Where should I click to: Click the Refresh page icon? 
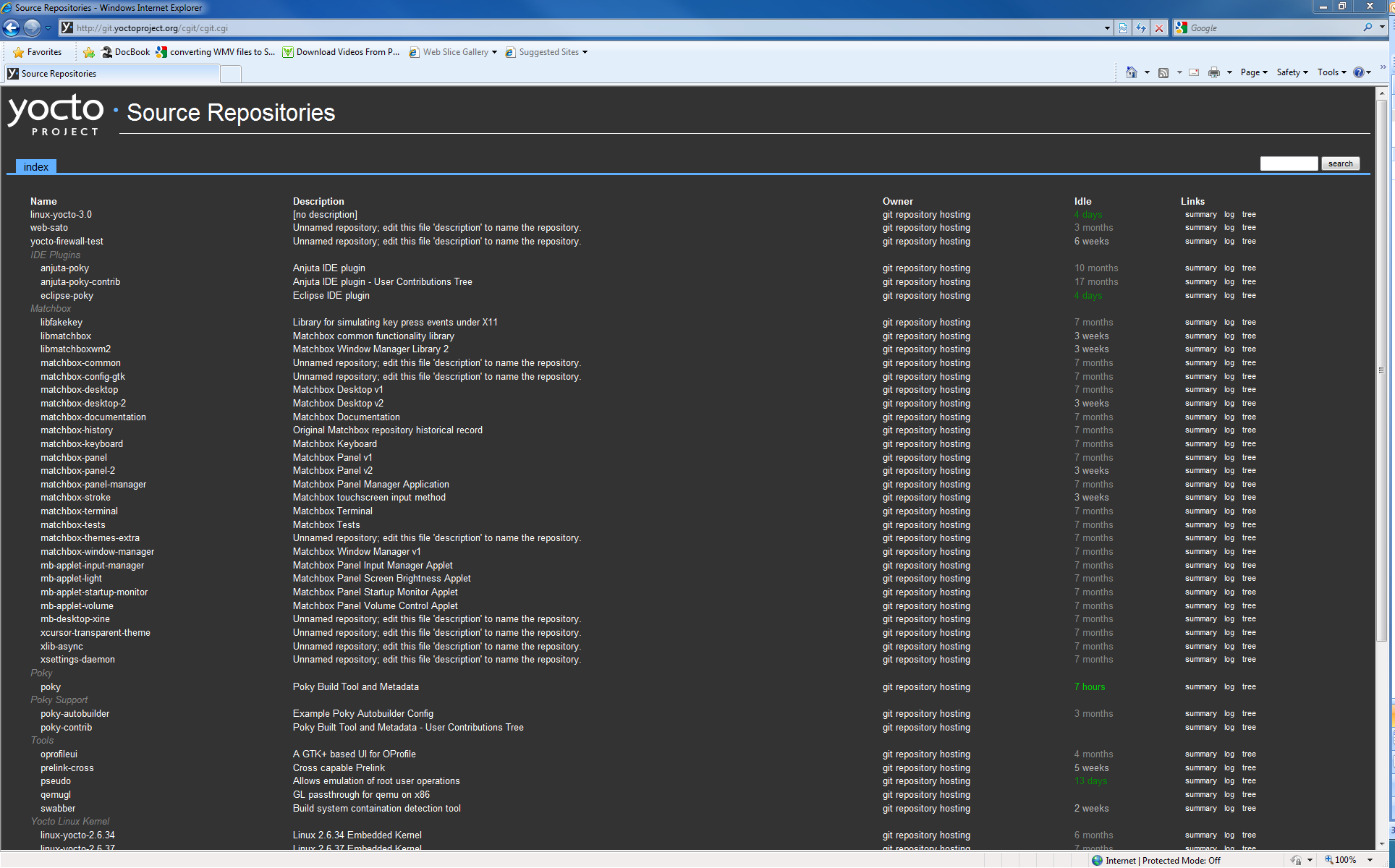(1141, 28)
